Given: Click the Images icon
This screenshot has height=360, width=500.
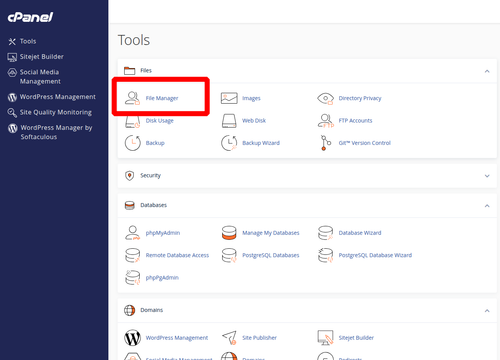Looking at the screenshot, I should [229, 98].
